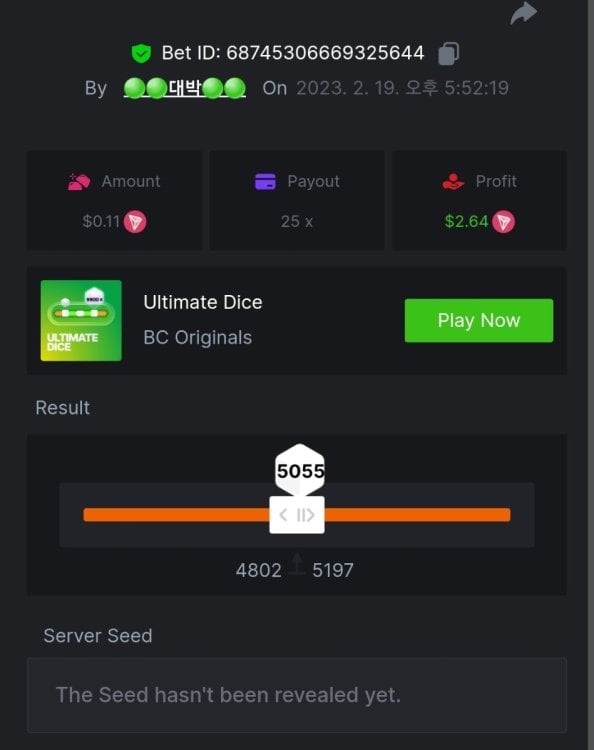Click the 5197 upper range value

pos(333,570)
